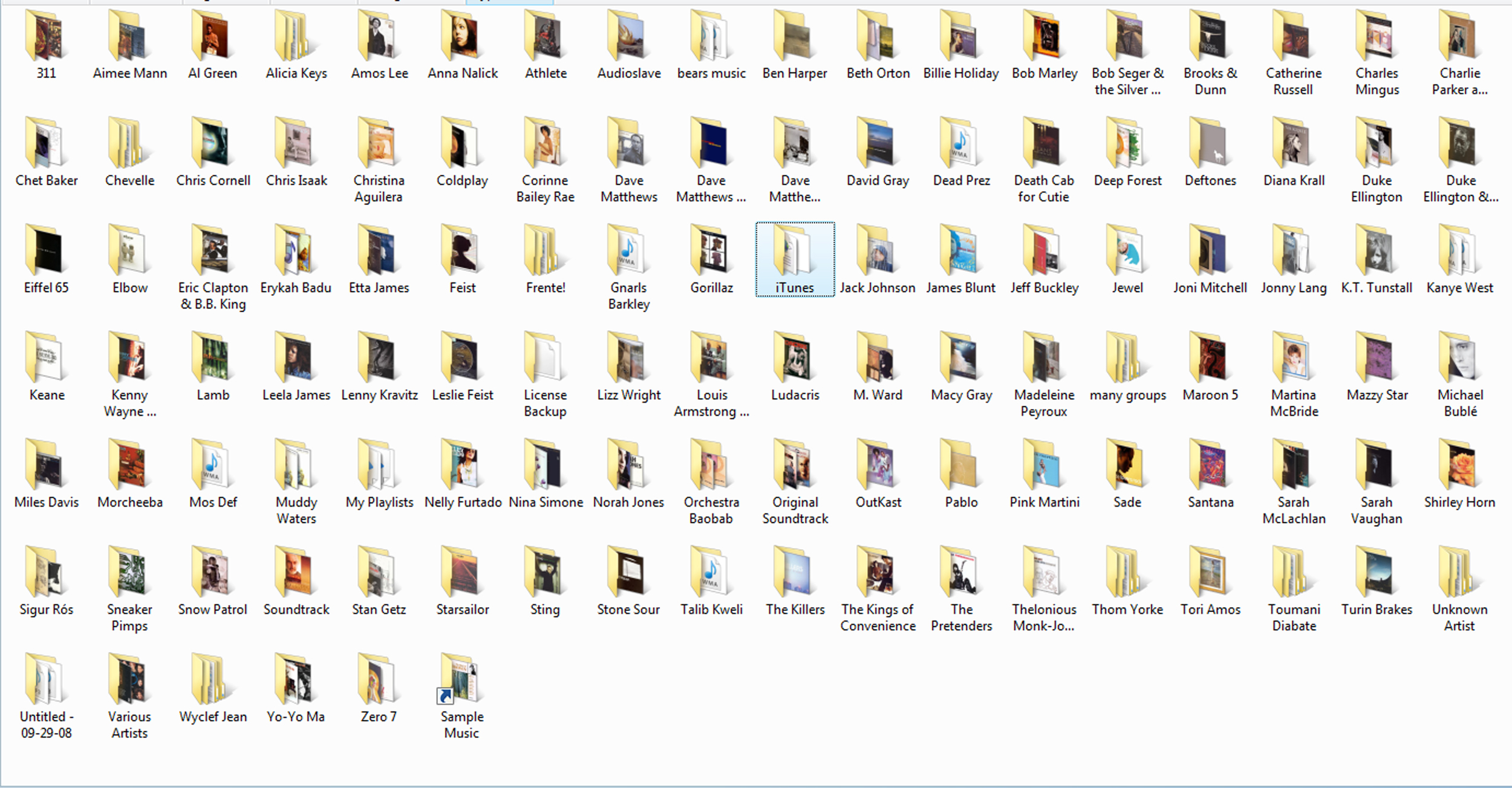Viewport: 1512px width, 788px height.
Task: Select the Santana folder icon
Action: point(1210,464)
